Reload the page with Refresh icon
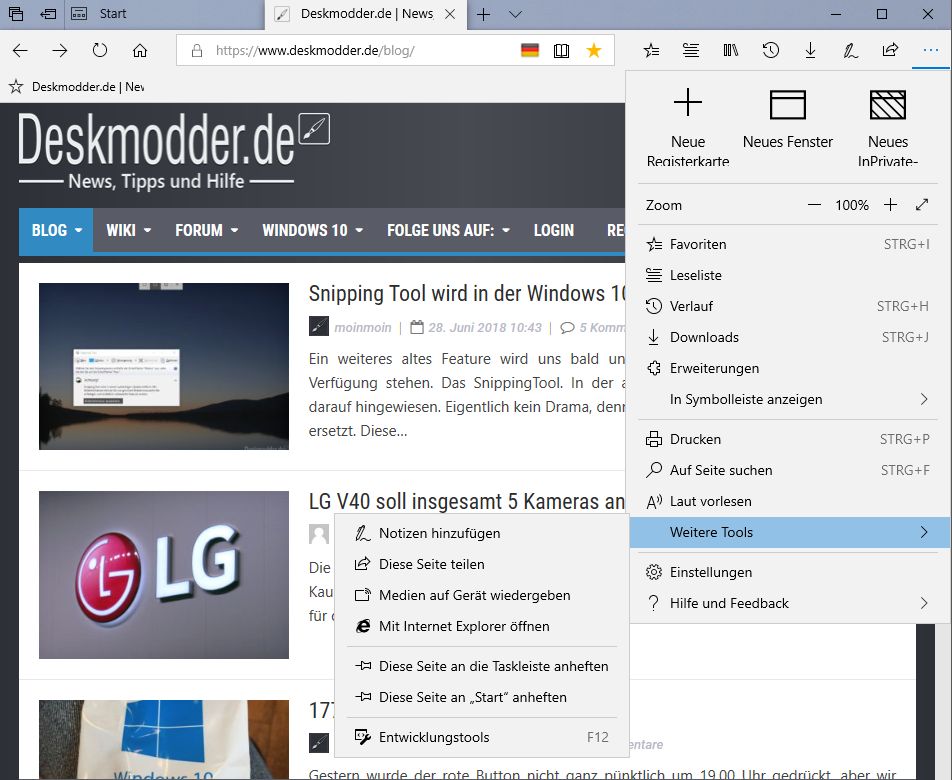 [x=100, y=50]
